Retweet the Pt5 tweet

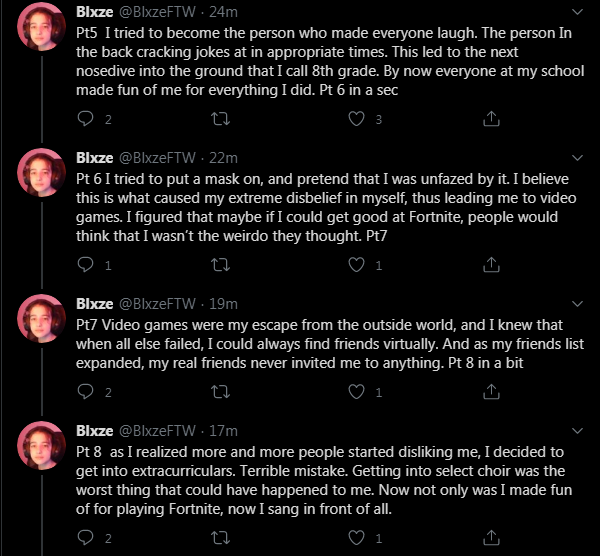(x=221, y=119)
